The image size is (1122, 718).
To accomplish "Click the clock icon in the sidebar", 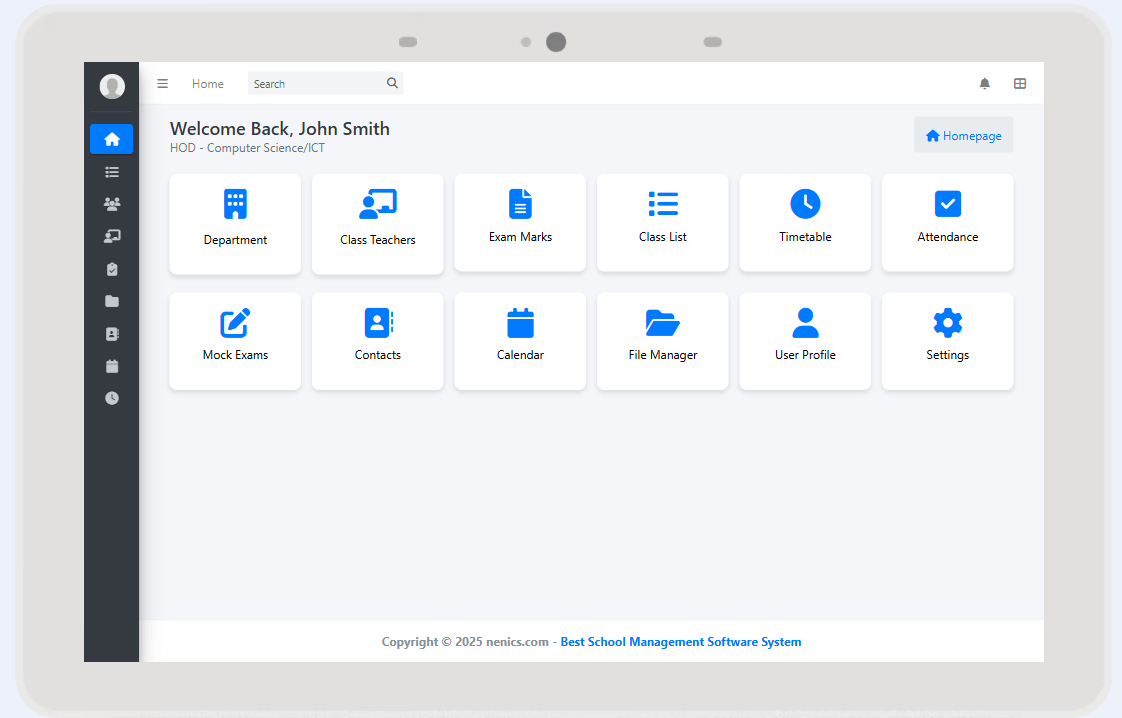I will click(x=111, y=398).
